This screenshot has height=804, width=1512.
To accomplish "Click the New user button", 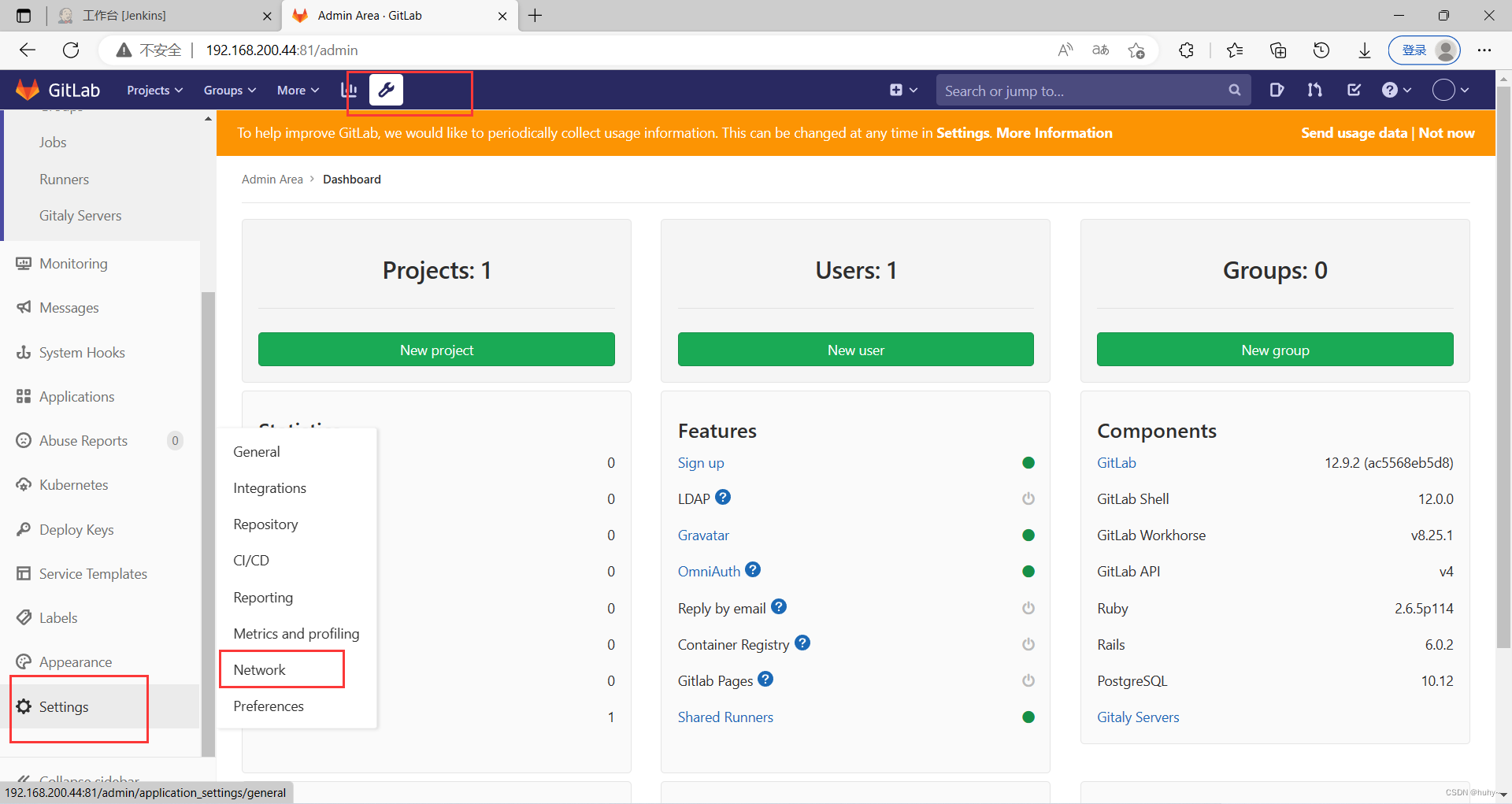I will 855,350.
